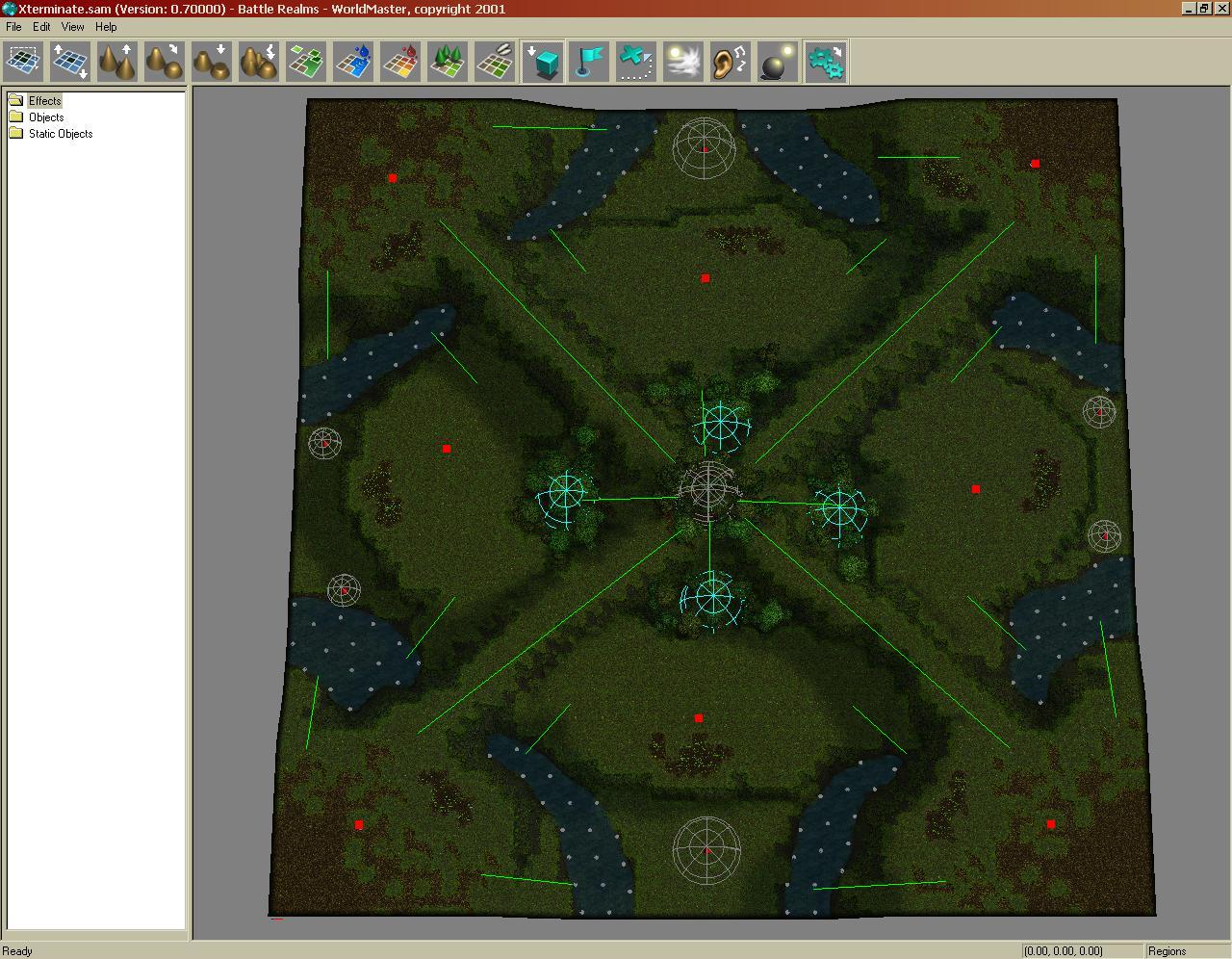Select the raise hills cone tool

click(117, 62)
